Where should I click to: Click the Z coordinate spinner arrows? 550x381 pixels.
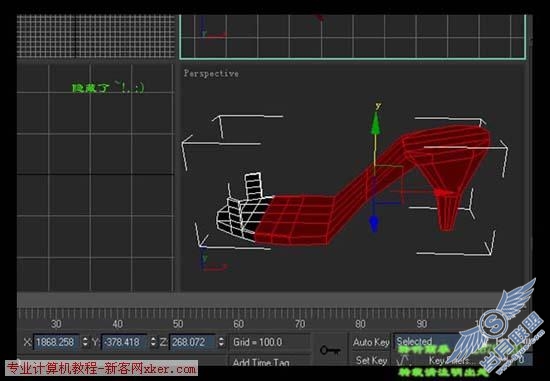(221, 342)
